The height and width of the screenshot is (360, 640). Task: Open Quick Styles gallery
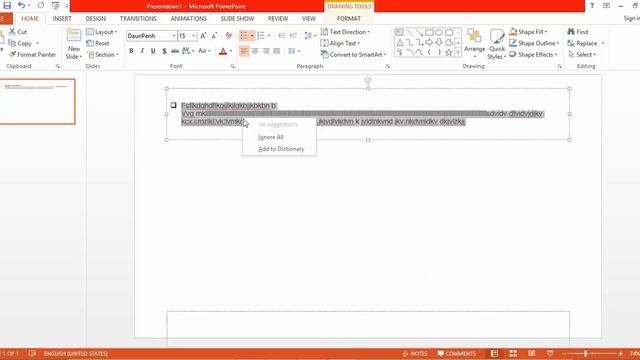tap(497, 44)
